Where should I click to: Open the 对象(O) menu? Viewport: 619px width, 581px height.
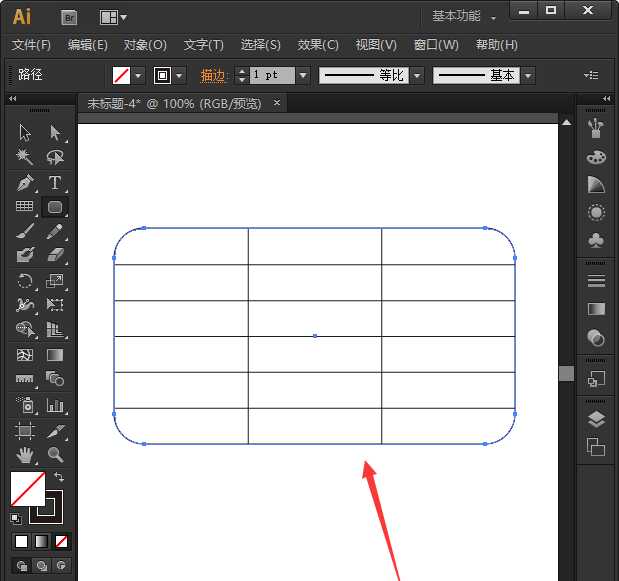pyautogui.click(x=145, y=45)
